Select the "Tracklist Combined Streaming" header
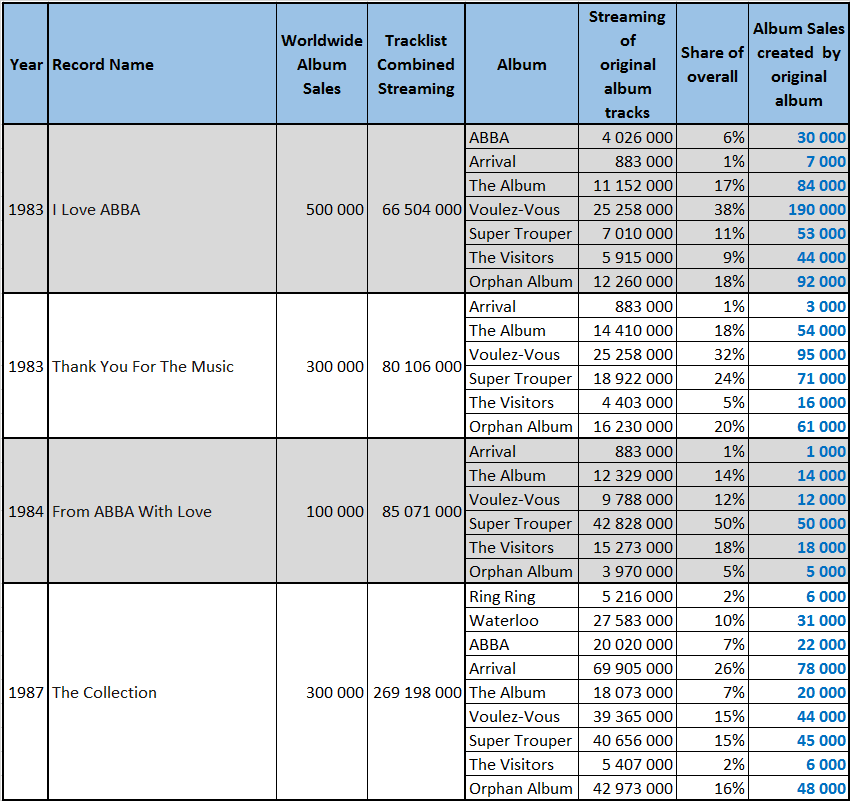850x801 pixels. click(416, 64)
